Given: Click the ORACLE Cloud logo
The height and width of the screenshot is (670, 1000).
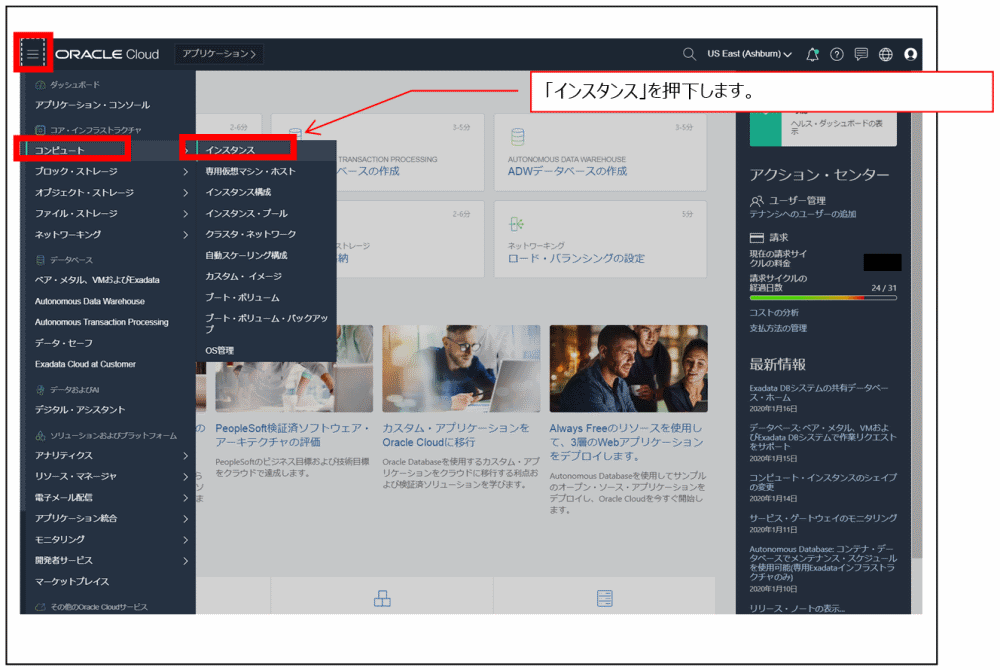Looking at the screenshot, I should point(107,54).
